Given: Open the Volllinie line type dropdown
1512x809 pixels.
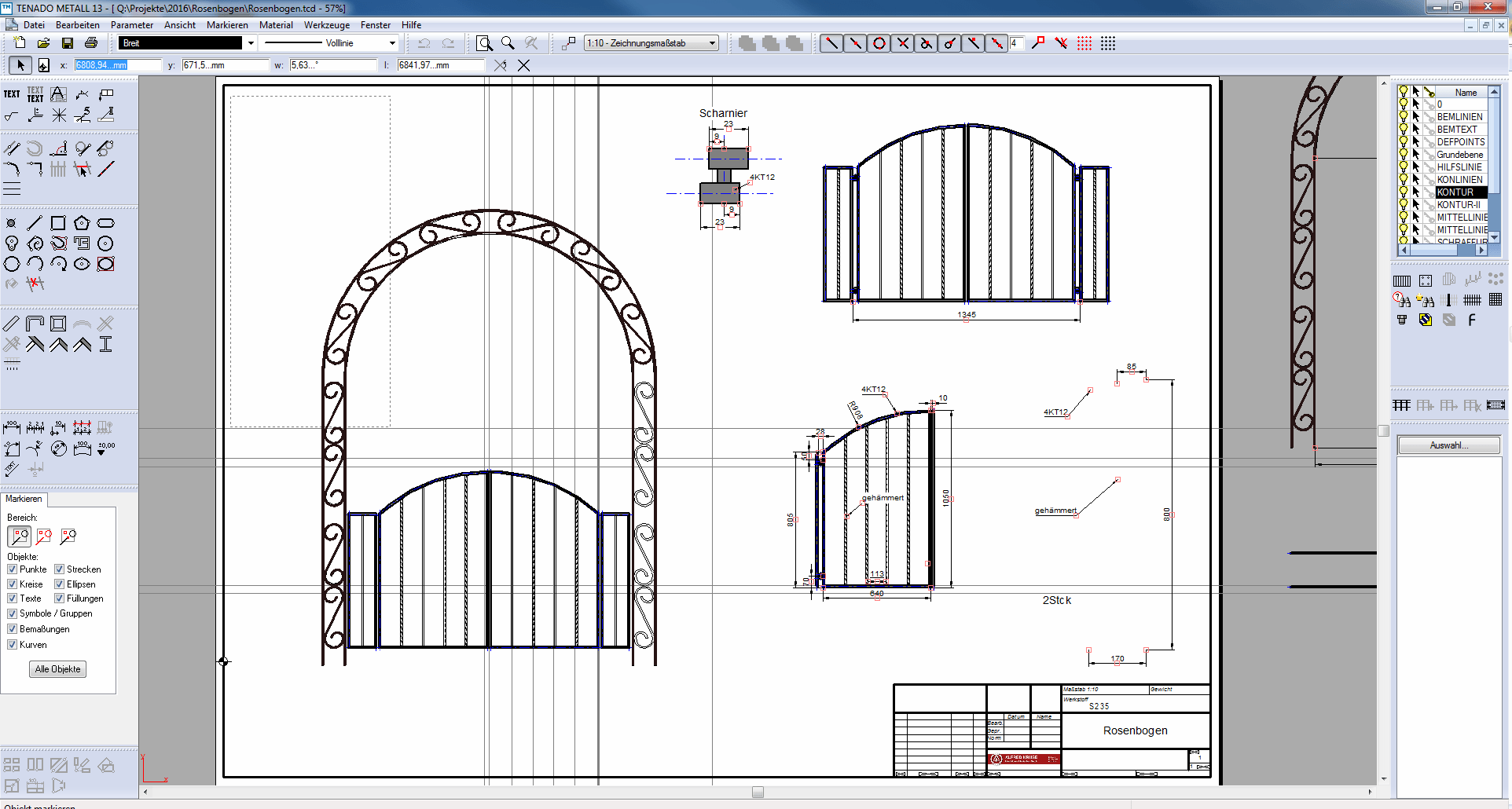Looking at the screenshot, I should click(x=392, y=43).
